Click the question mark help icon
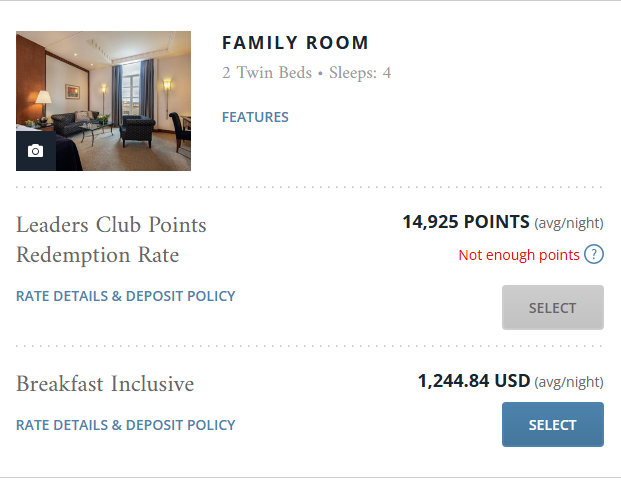The height and width of the screenshot is (482, 621). tap(594, 254)
